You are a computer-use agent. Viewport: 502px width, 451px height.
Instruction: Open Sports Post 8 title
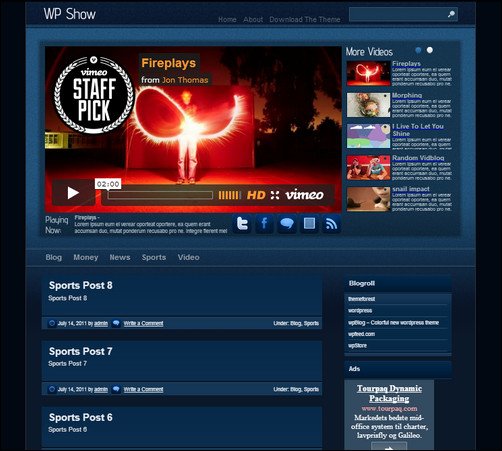81,285
